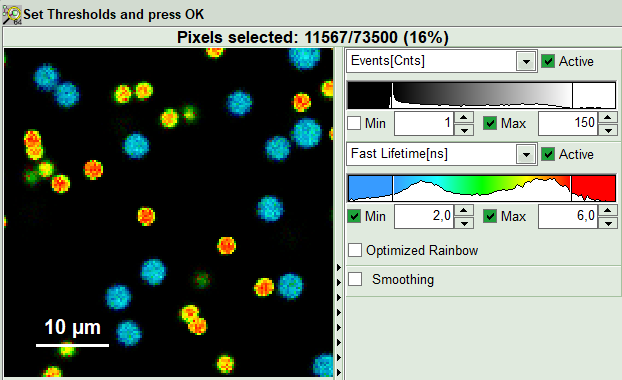Increase Fast Lifetime Min with up arrow
Image resolution: width=622 pixels, height=380 pixels.
click(x=464, y=210)
